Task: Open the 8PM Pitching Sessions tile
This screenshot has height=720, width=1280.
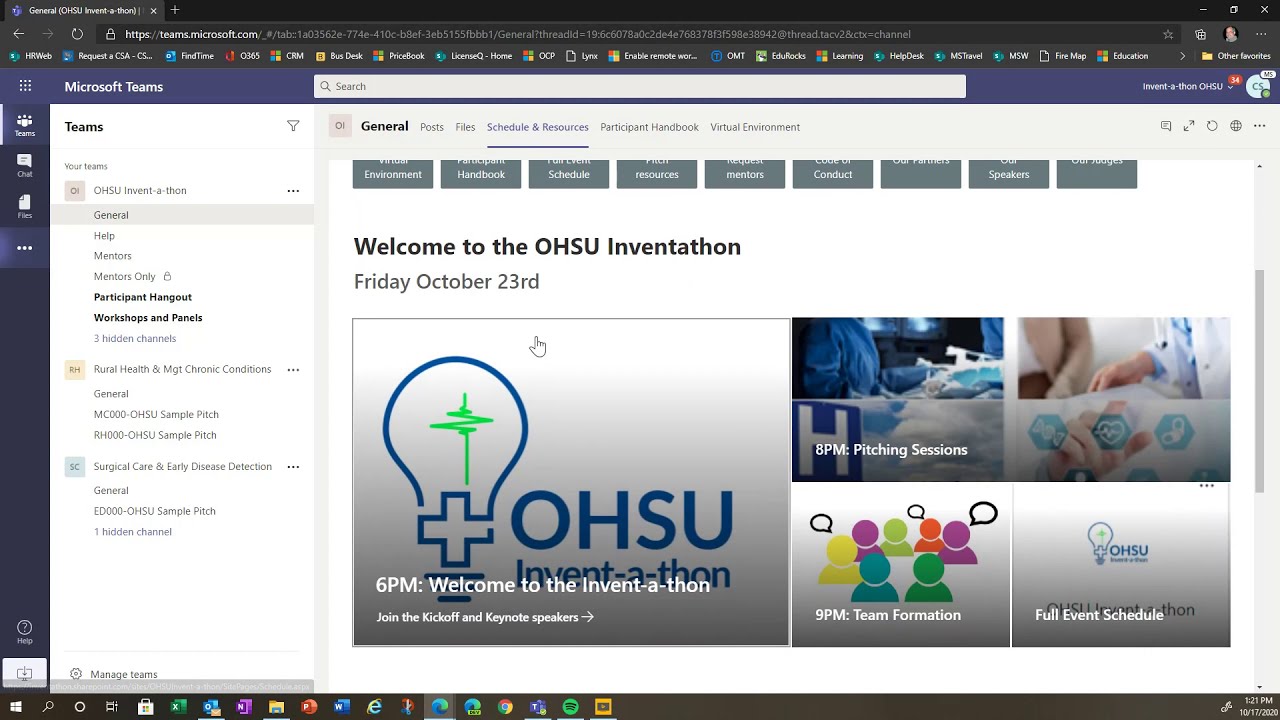Action: pyautogui.click(x=1011, y=400)
